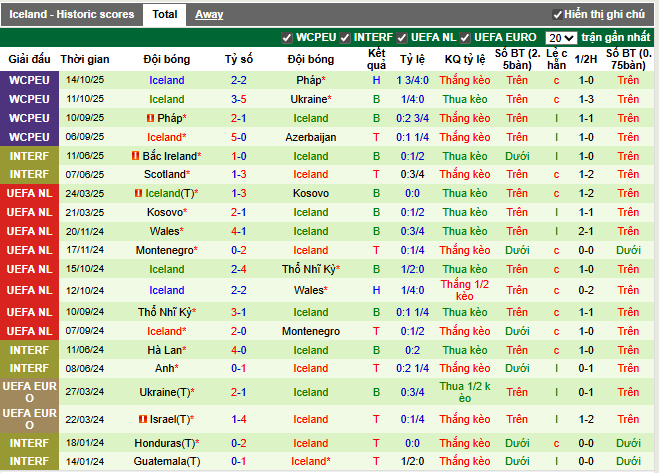Click the date 06/09/25
Screen dimensions: 659x473
click(85, 137)
